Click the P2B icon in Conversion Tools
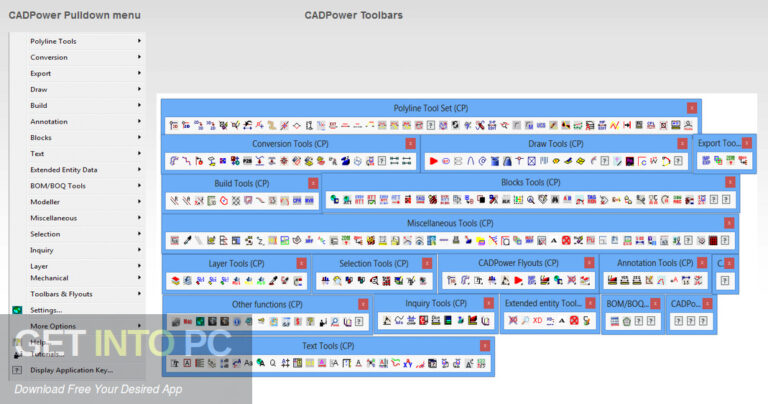 tap(247, 161)
